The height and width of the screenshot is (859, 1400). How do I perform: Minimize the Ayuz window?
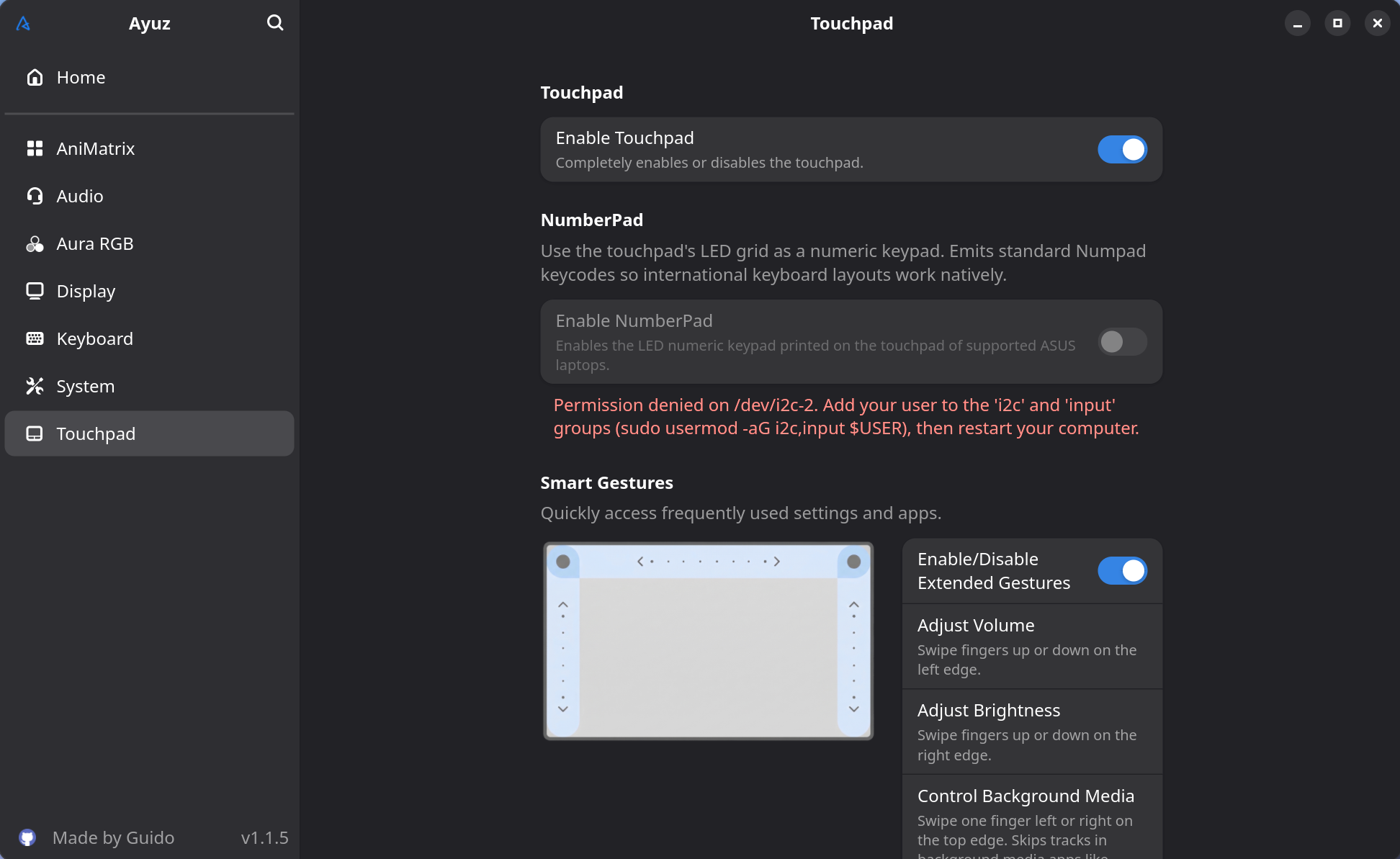pyautogui.click(x=1298, y=23)
